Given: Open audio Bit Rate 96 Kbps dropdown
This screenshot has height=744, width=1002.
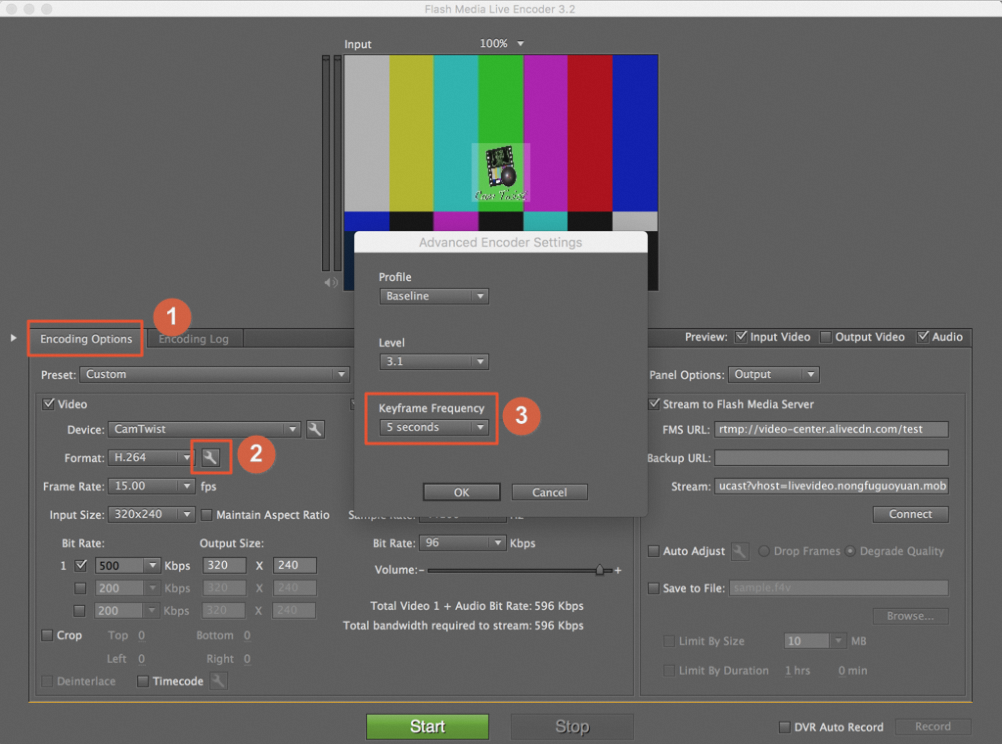Looking at the screenshot, I should [463, 543].
